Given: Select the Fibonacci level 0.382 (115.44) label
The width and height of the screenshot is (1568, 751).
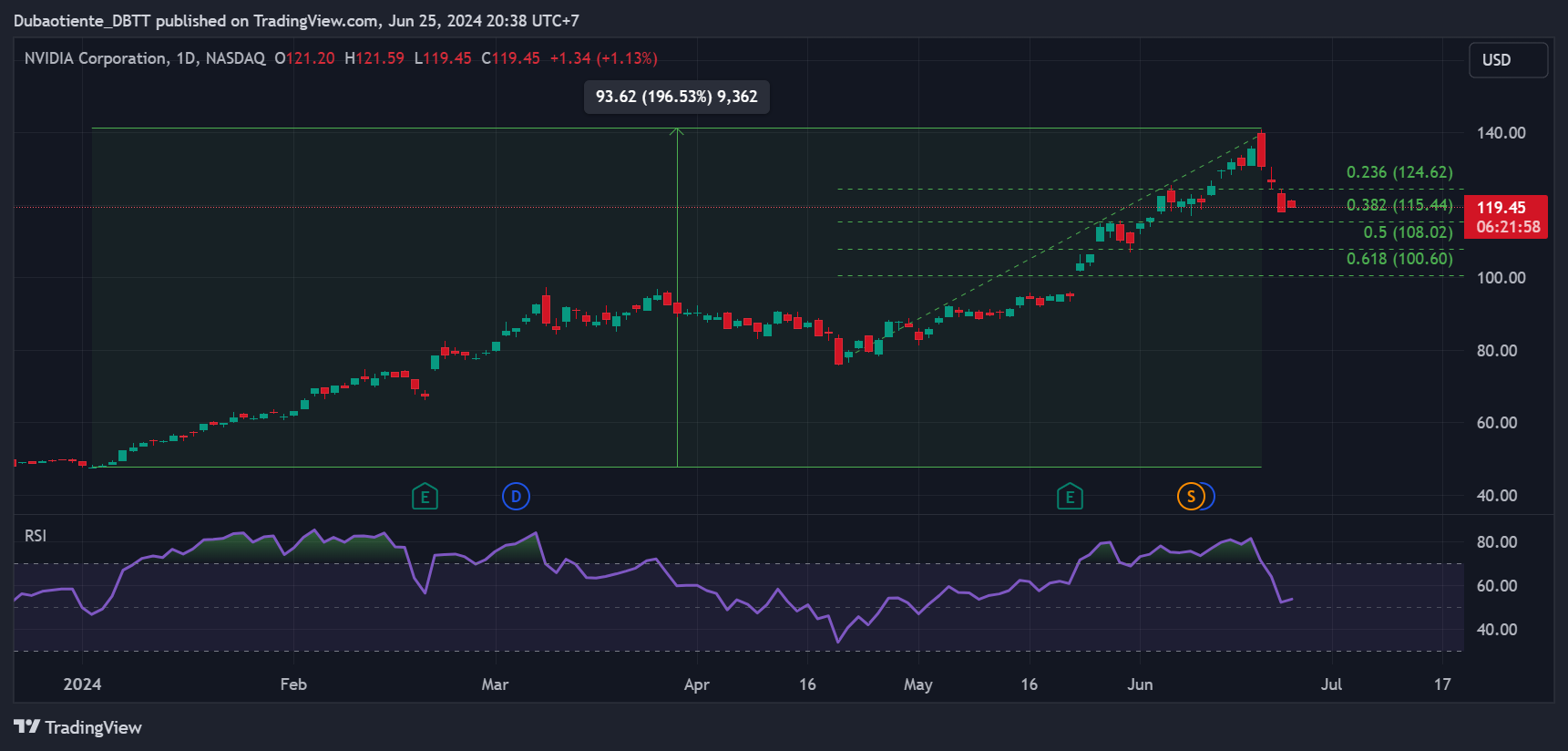Looking at the screenshot, I should [x=1399, y=205].
